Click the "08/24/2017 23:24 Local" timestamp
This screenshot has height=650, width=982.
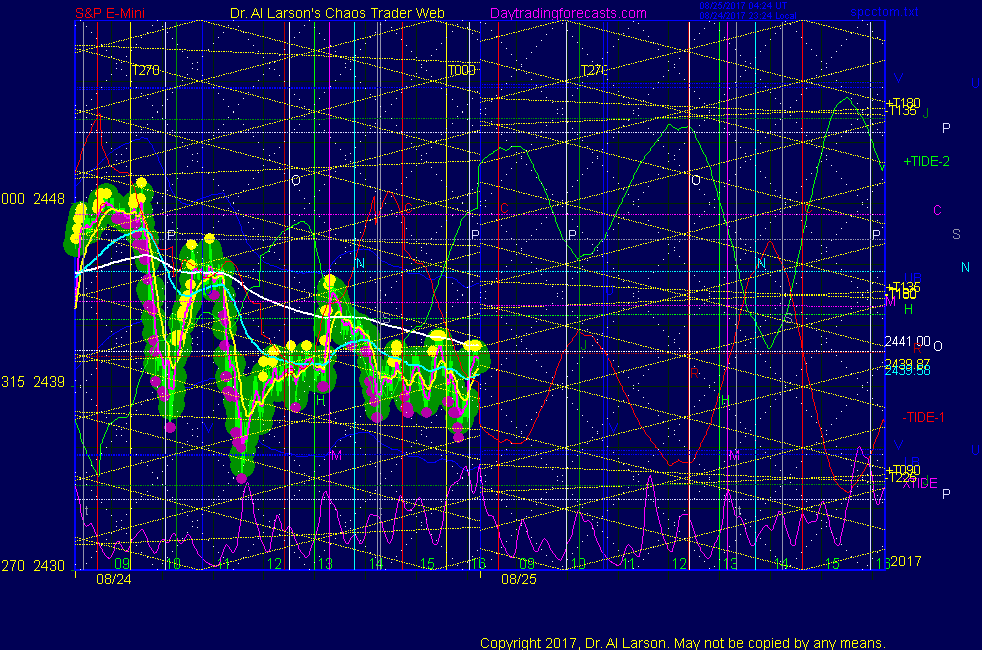point(748,16)
